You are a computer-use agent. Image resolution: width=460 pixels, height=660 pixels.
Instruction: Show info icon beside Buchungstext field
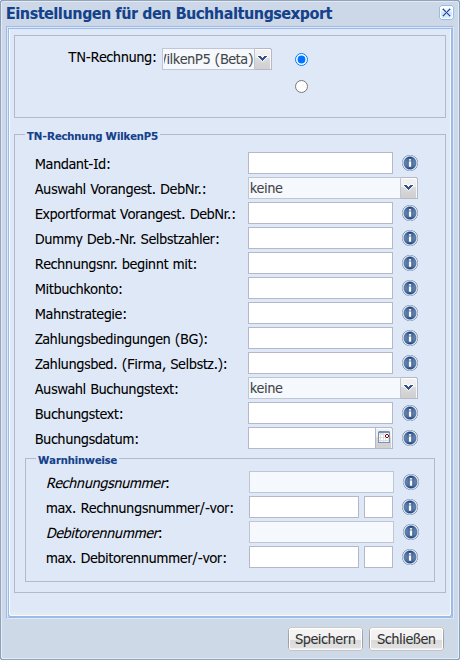[410, 413]
